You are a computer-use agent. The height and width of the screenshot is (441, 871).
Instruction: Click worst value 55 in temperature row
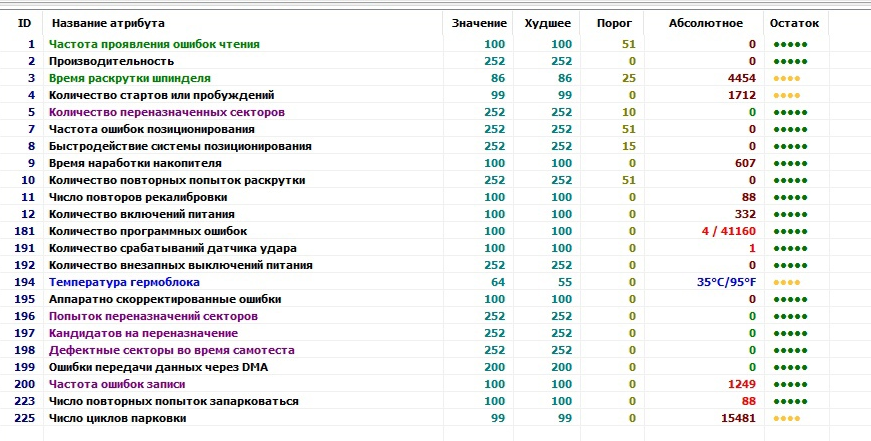565,282
